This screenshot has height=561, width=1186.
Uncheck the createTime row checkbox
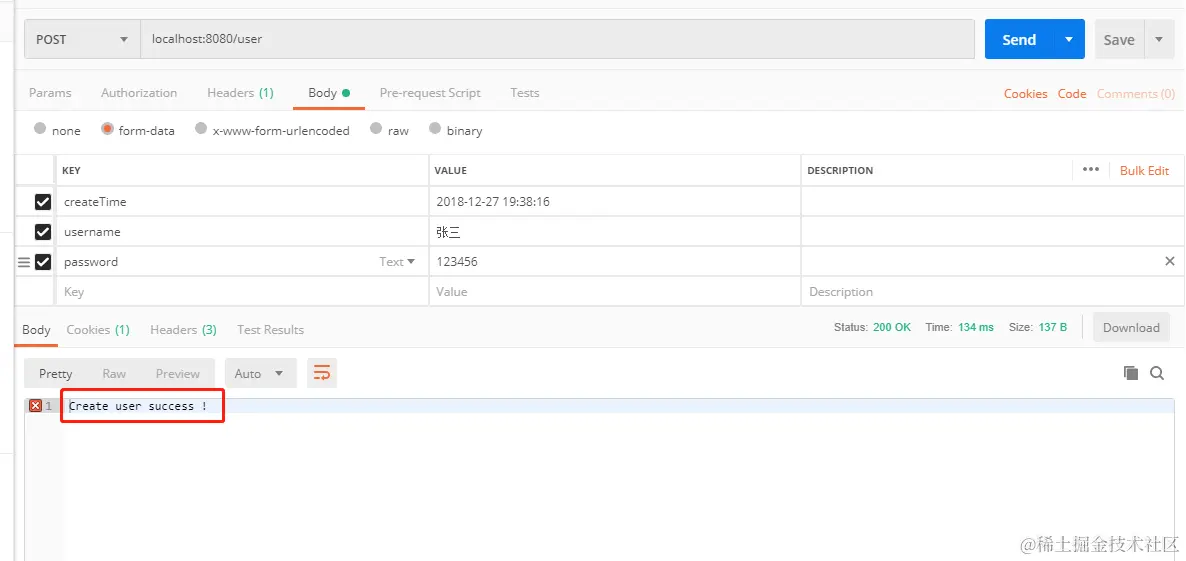pyautogui.click(x=42, y=202)
